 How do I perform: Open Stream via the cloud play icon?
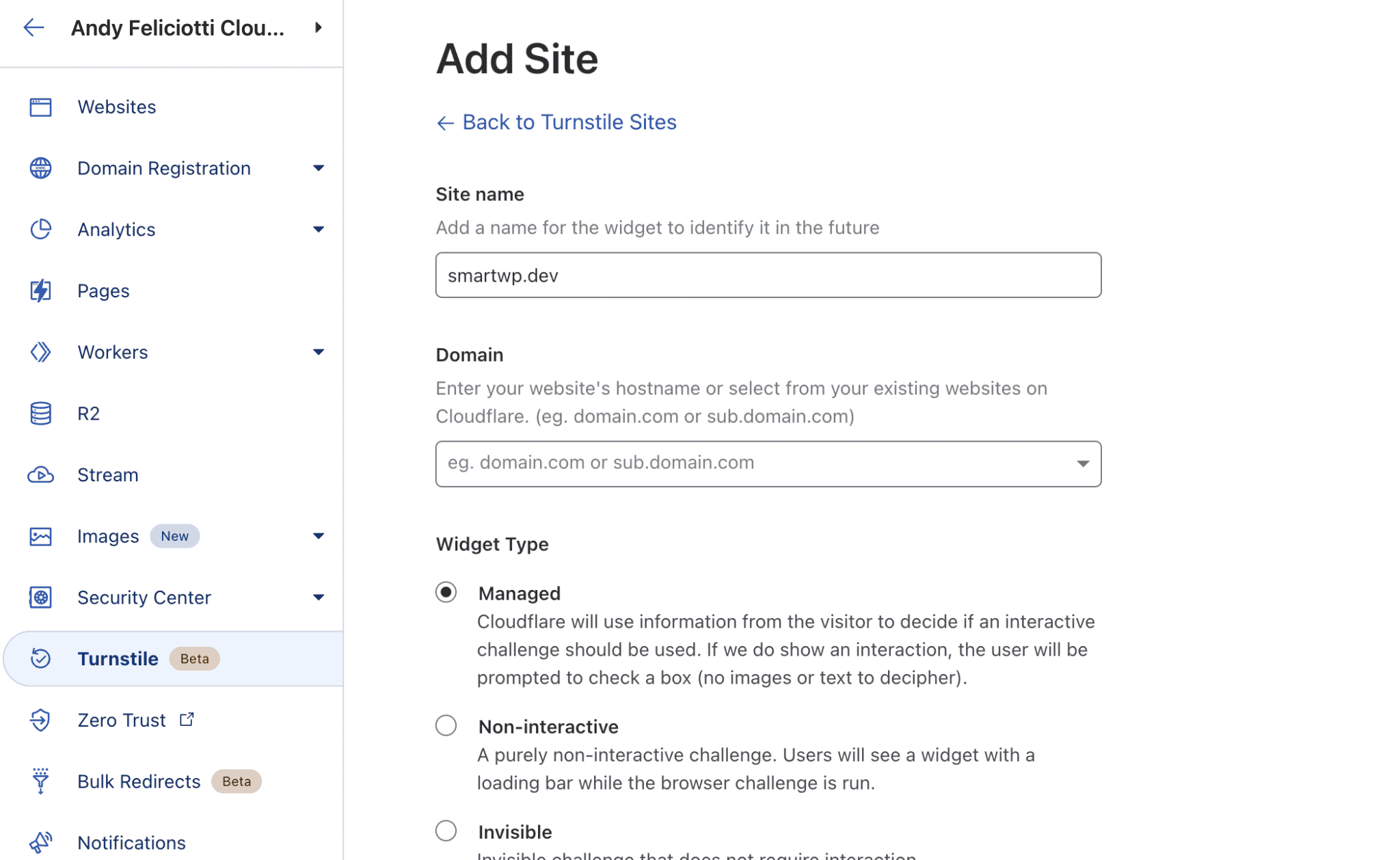pyautogui.click(x=41, y=474)
